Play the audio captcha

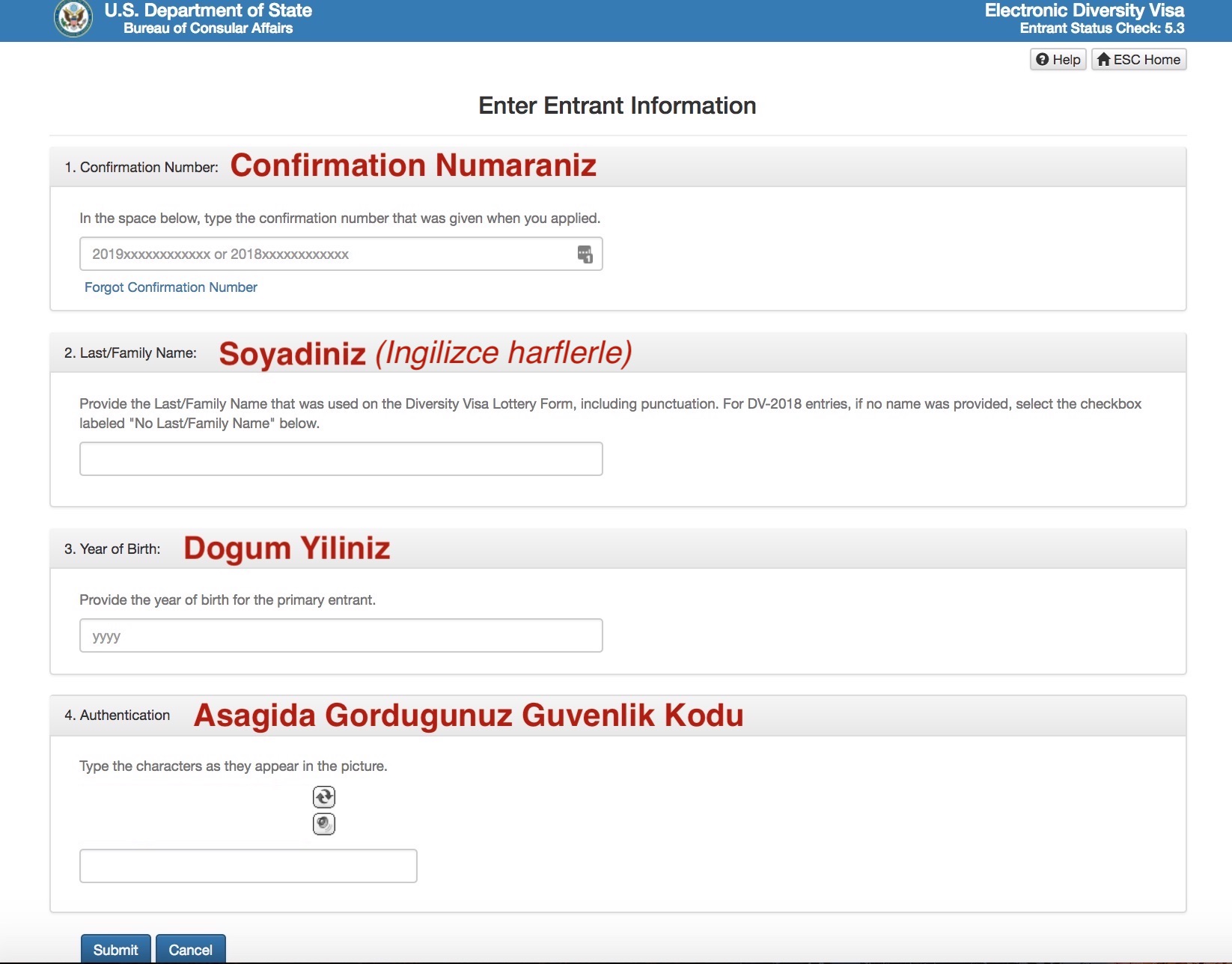point(324,823)
